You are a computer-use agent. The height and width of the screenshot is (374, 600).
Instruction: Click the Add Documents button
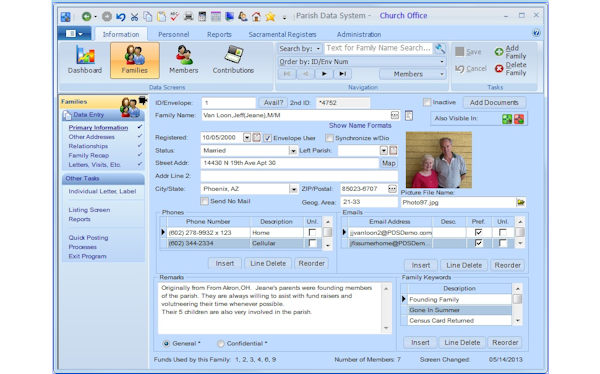point(494,103)
